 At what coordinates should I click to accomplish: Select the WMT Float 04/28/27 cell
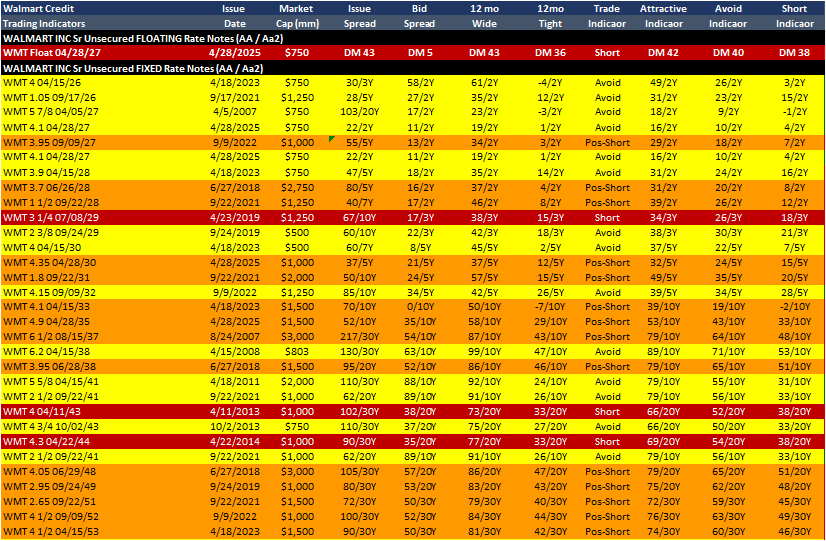35,53
